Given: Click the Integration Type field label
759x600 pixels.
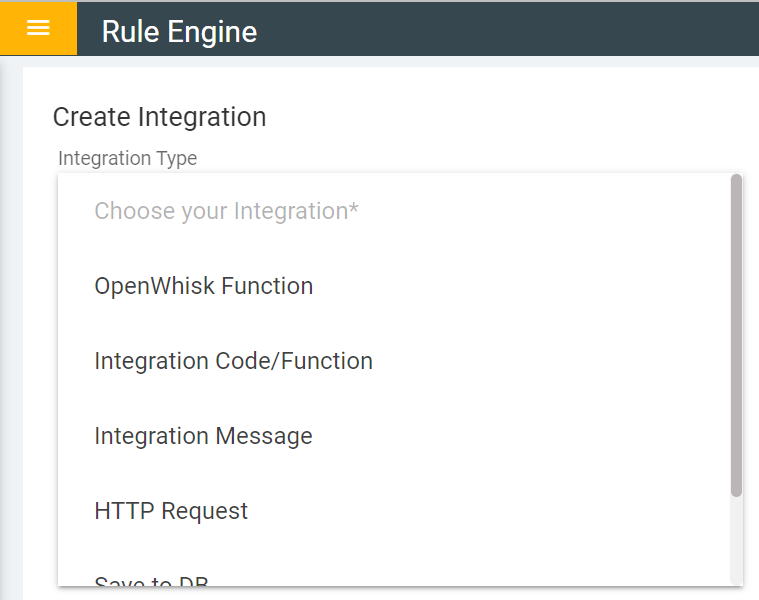Looking at the screenshot, I should point(127,158).
